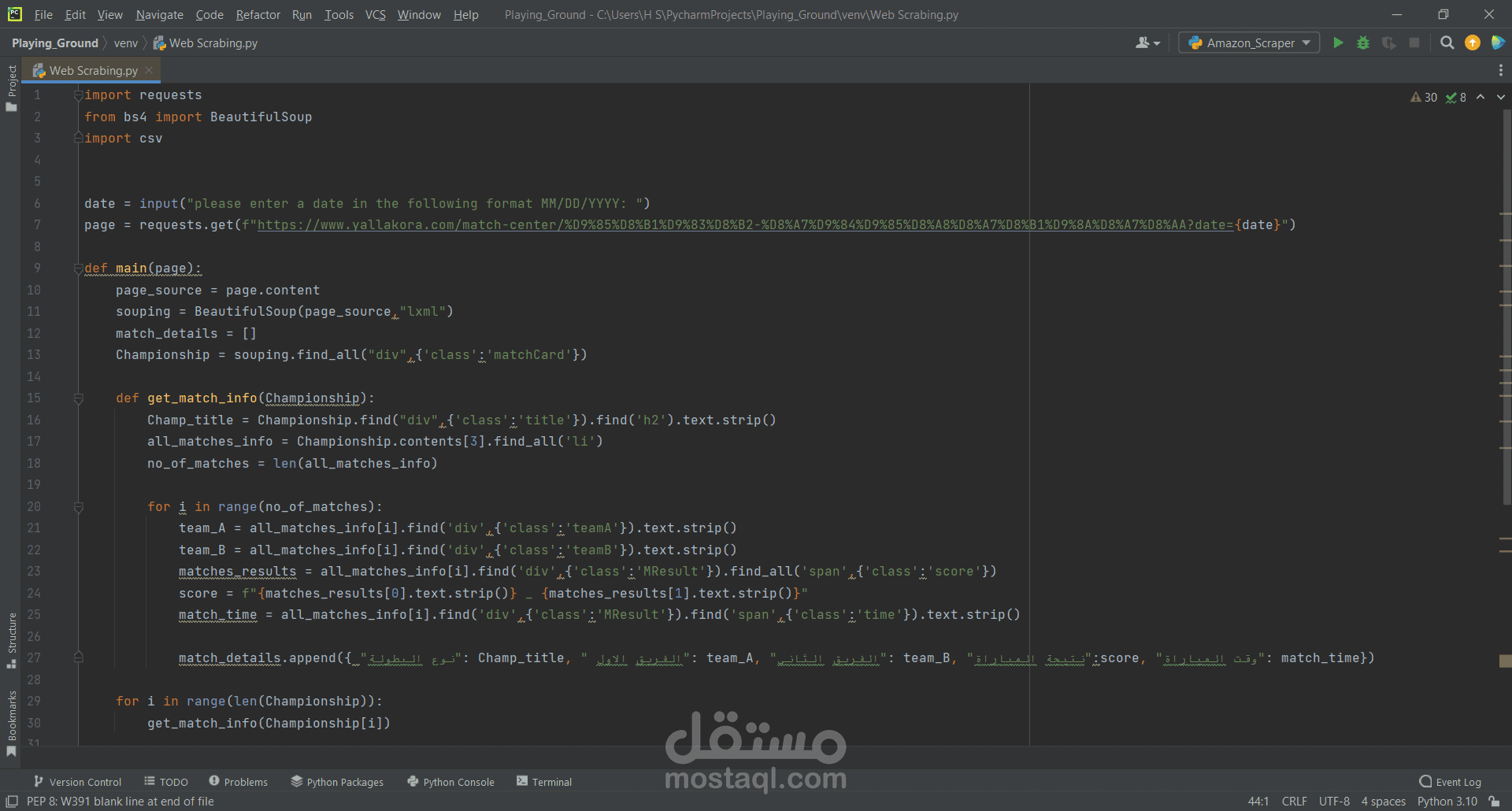Open the Python 3.10 interpreter selector
The width and height of the screenshot is (1512, 811).
click(1447, 801)
